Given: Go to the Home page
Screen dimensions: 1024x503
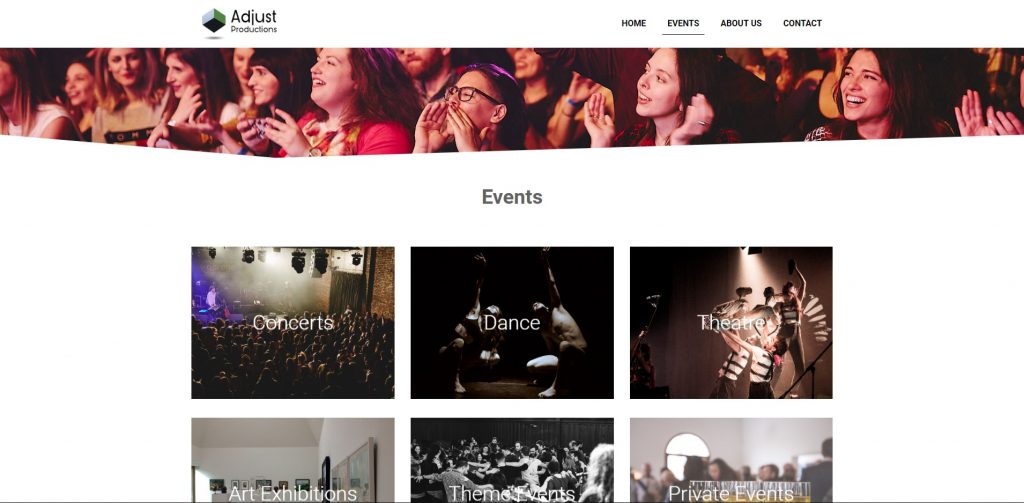Looking at the screenshot, I should point(633,23).
